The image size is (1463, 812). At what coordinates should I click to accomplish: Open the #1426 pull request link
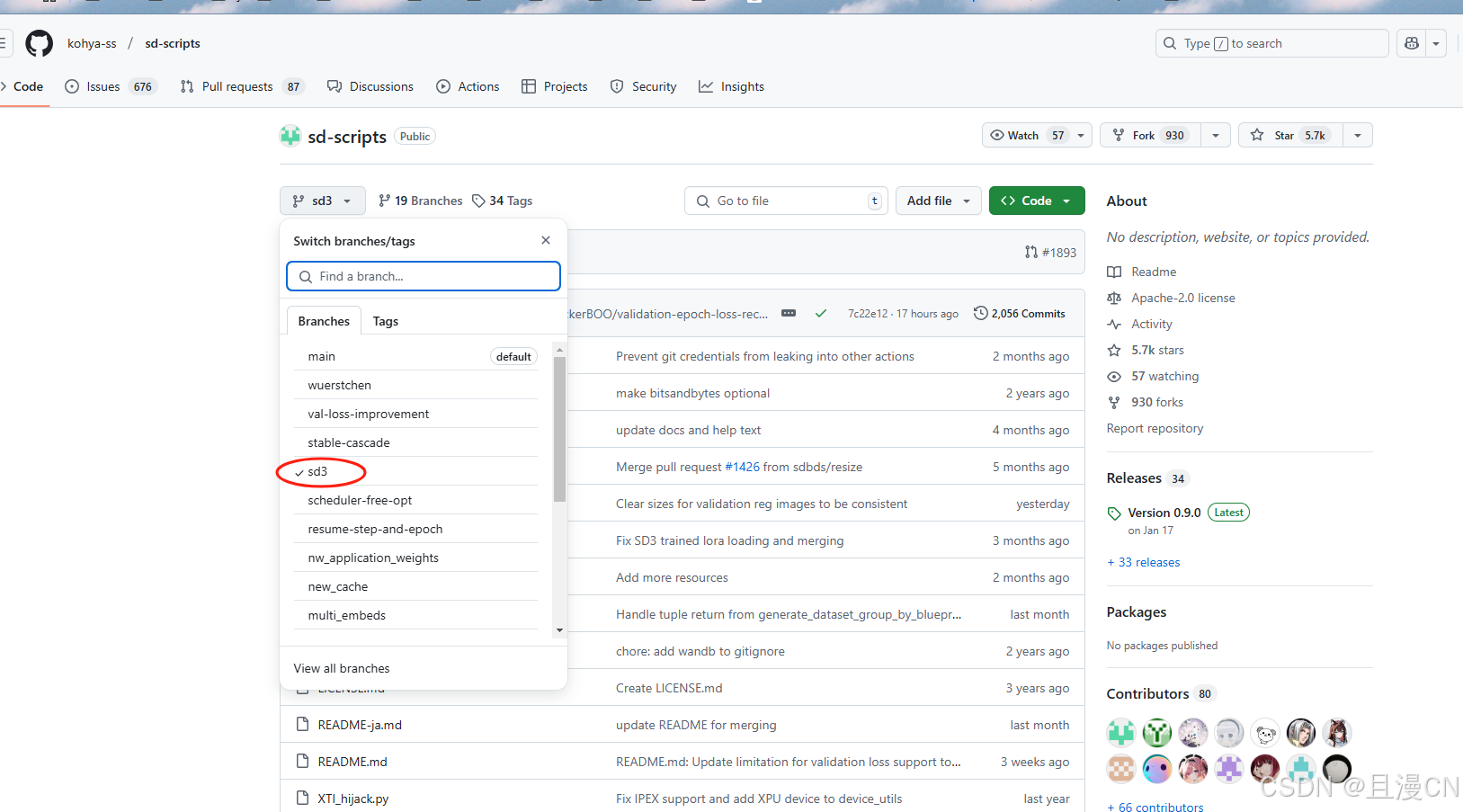(x=742, y=467)
